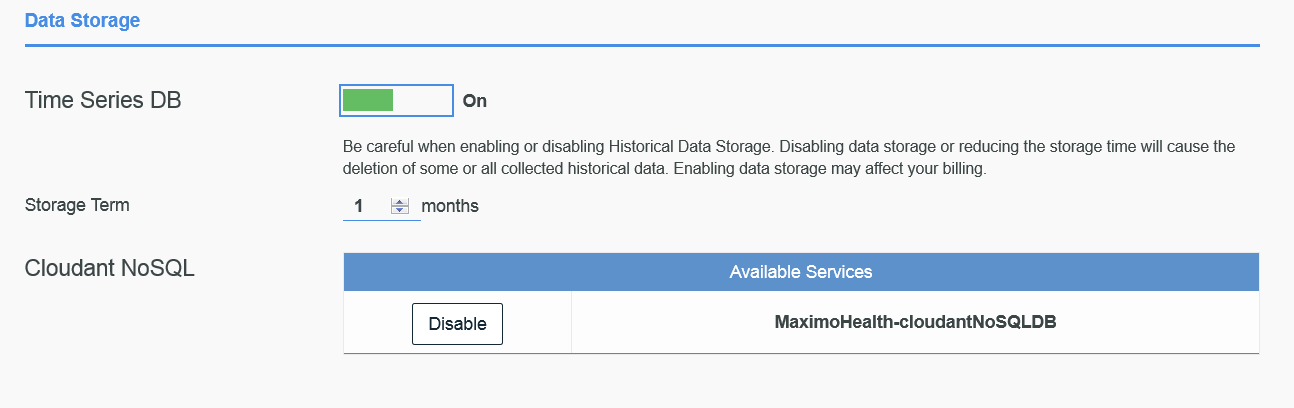The height and width of the screenshot is (408, 1294).
Task: Click the Available Services table header
Action: 800,272
